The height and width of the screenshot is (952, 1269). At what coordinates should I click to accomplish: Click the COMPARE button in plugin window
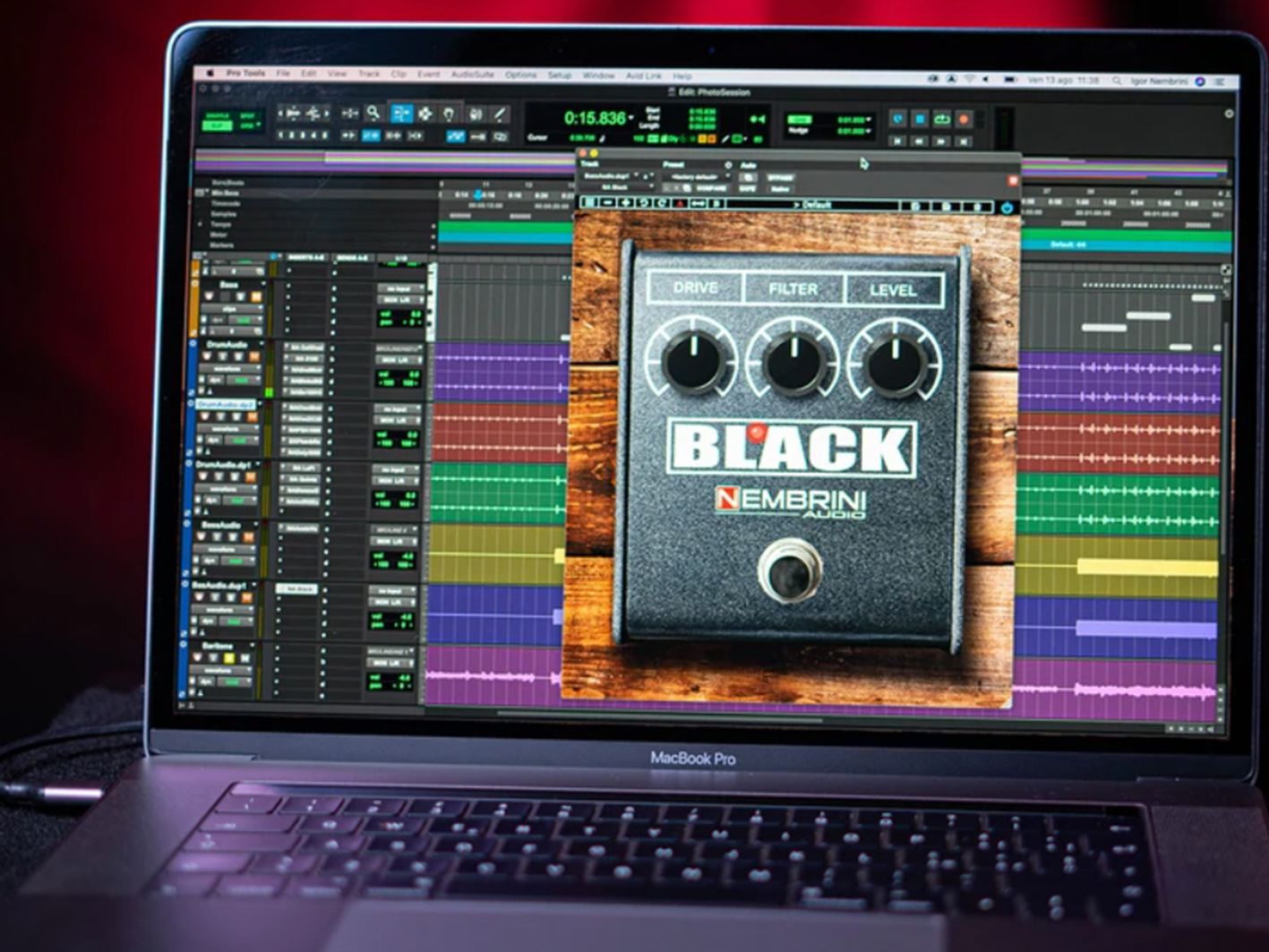(x=712, y=188)
